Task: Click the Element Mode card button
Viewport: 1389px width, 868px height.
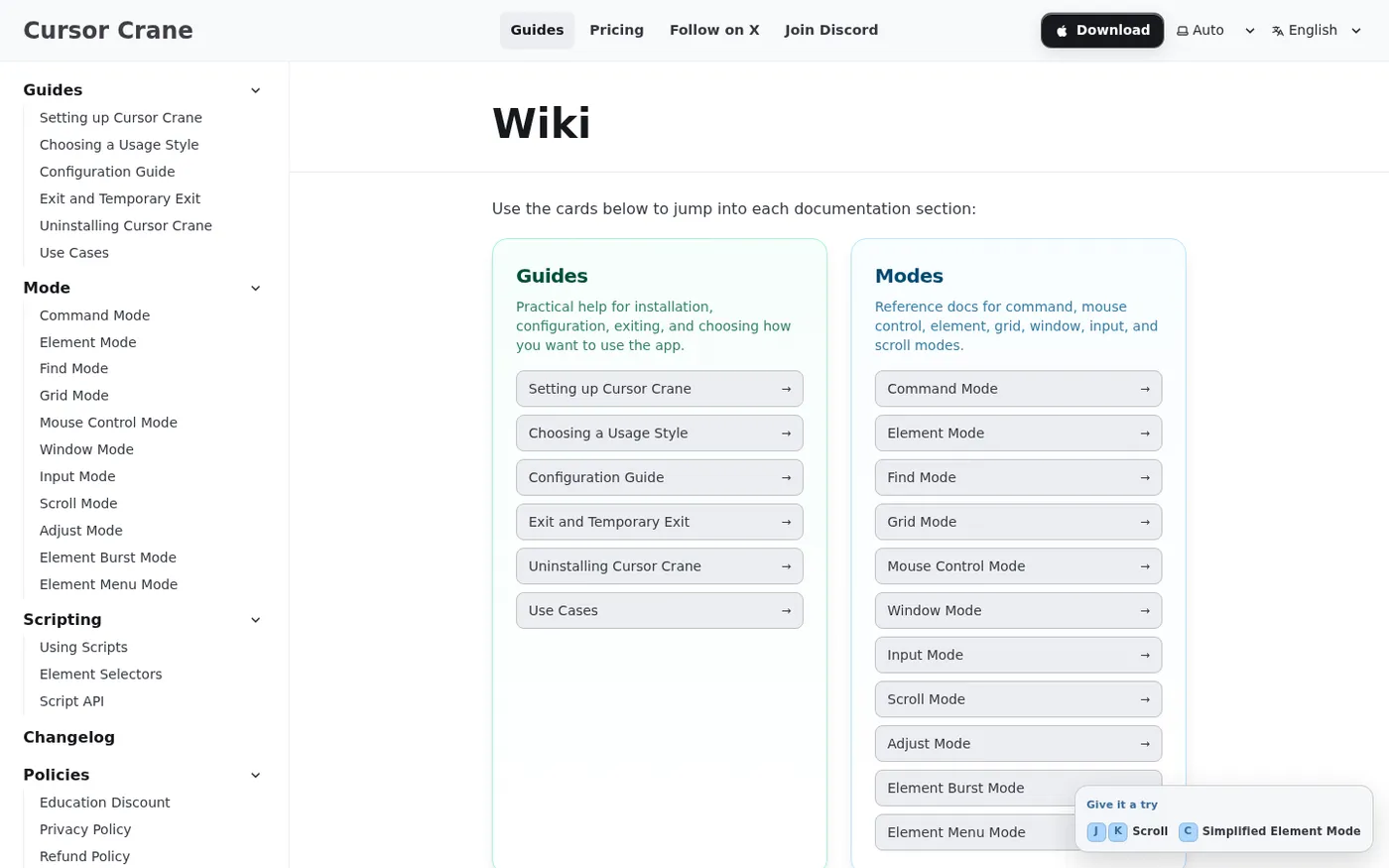Action: click(x=1018, y=434)
